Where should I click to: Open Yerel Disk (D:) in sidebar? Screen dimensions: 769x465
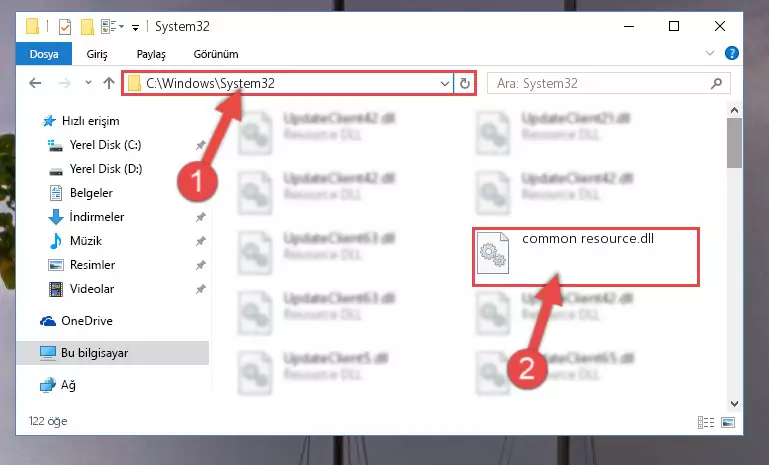tap(106, 169)
